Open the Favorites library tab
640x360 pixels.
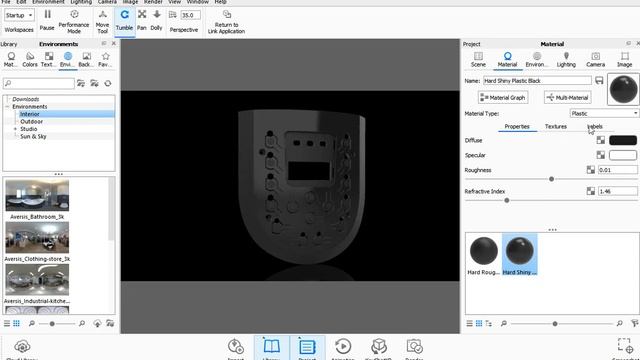point(105,60)
